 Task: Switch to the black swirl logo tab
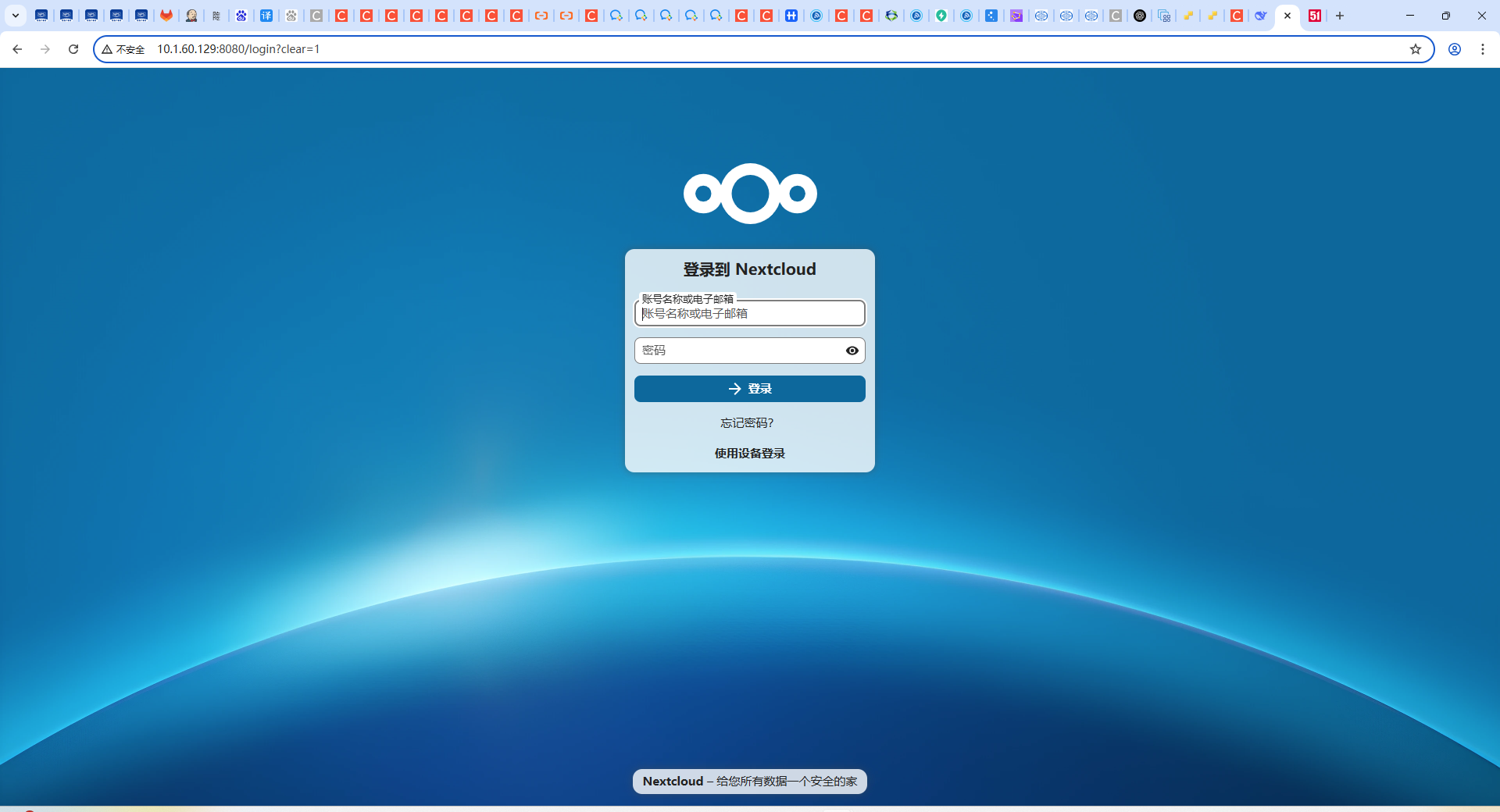(1140, 16)
